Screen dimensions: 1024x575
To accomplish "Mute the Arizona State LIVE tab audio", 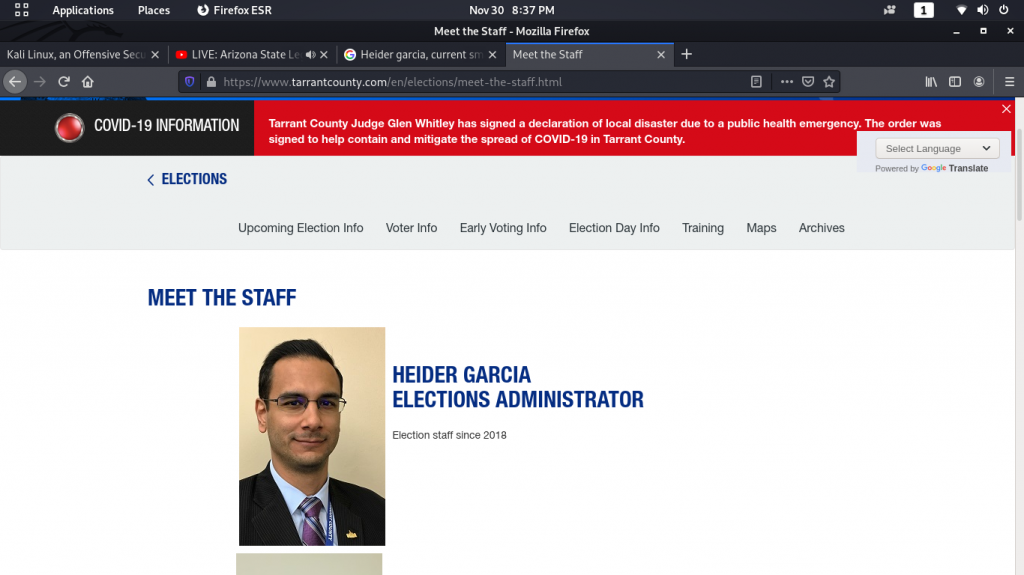I will (311, 55).
